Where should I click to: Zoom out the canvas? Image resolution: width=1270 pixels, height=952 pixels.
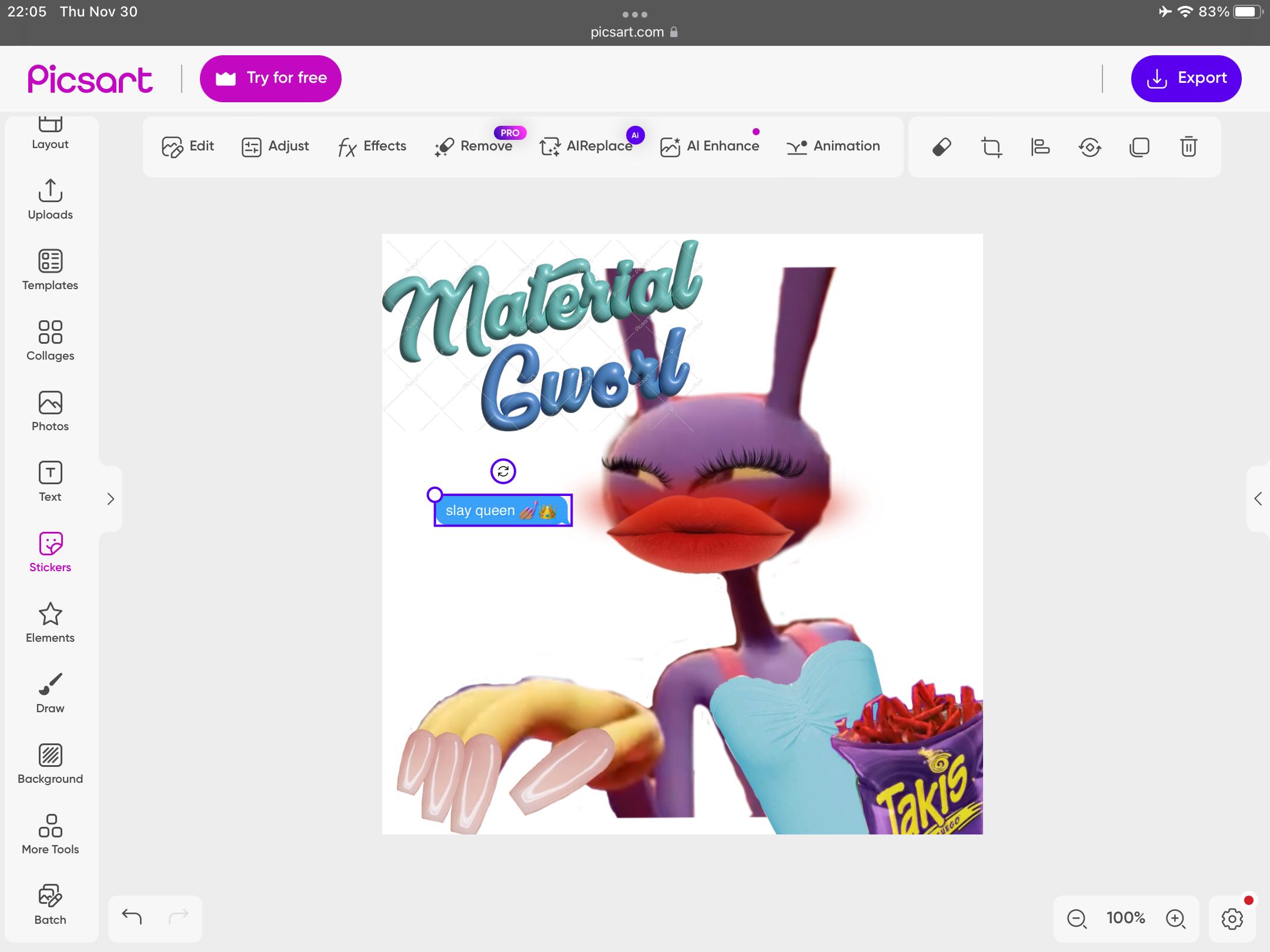(1077, 919)
